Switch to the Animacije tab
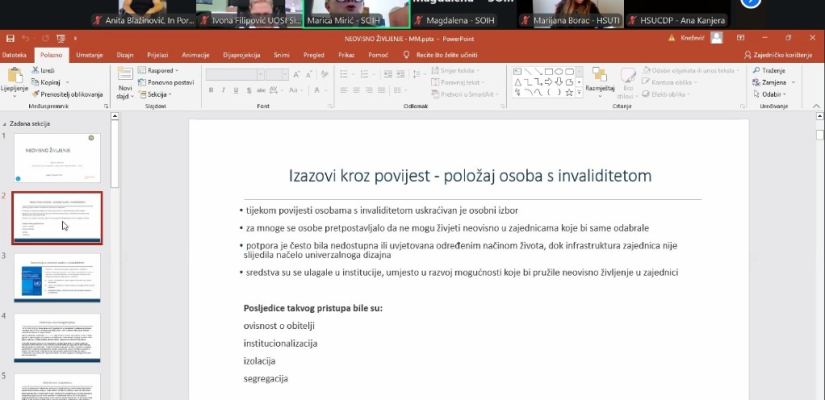The width and height of the screenshot is (825, 400). [196, 55]
